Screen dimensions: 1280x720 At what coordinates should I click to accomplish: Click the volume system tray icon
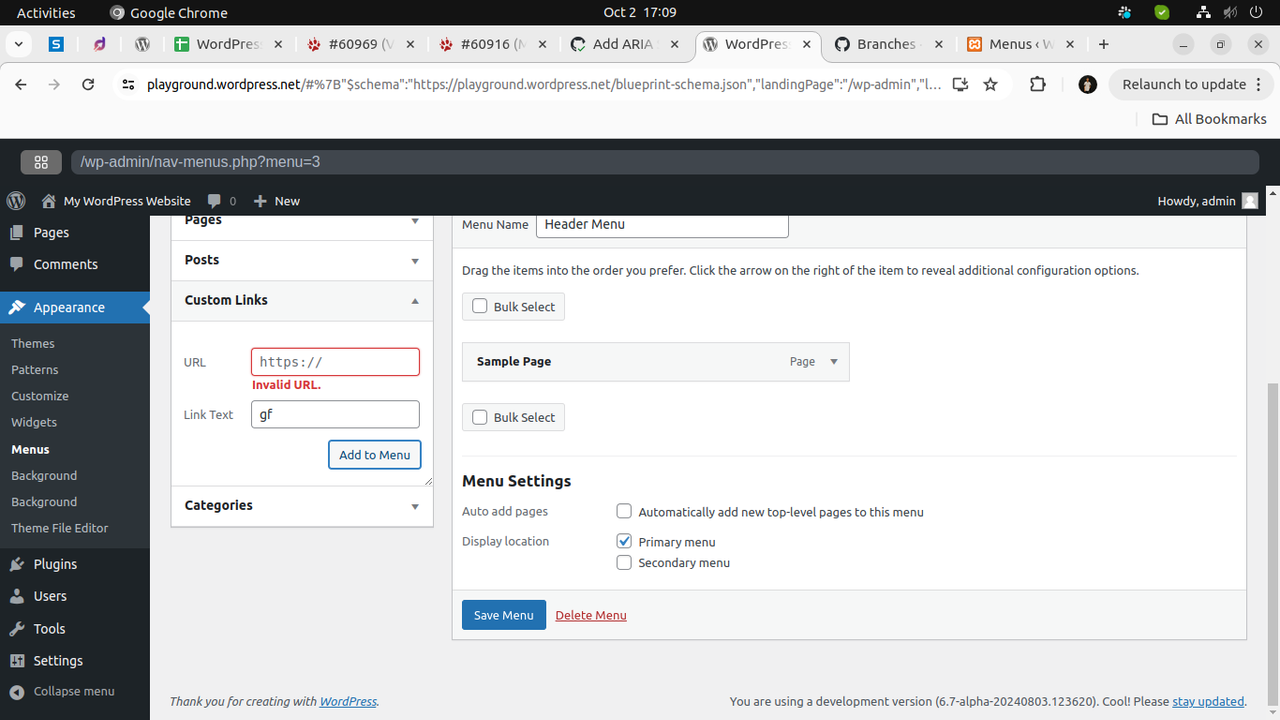pos(1231,13)
